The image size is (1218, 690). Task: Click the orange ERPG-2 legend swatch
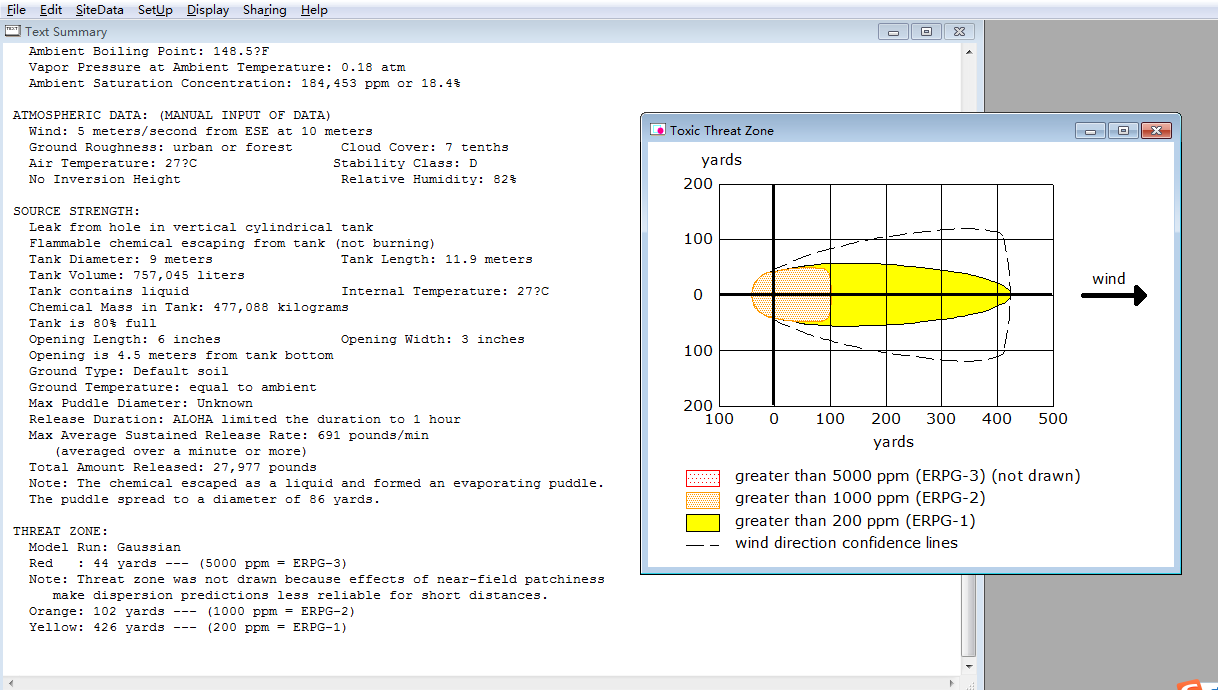coord(703,499)
